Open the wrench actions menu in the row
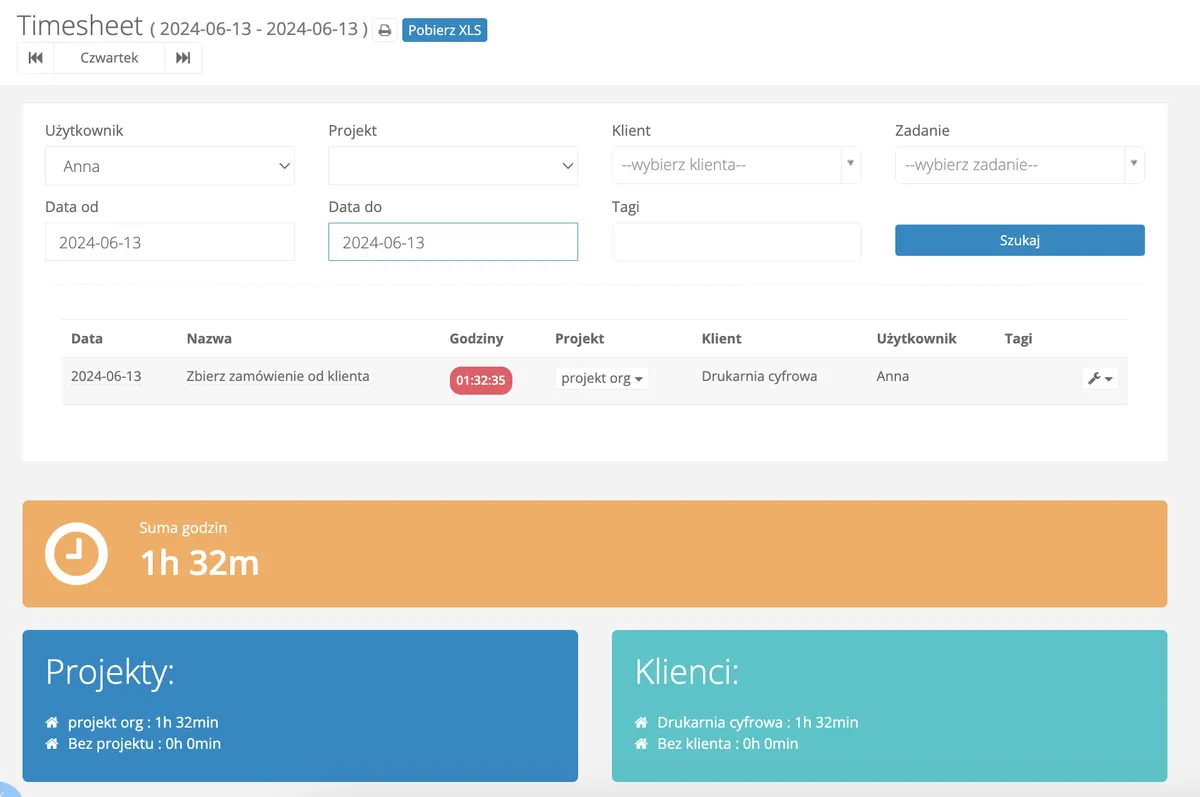1200x797 pixels. pos(1100,379)
